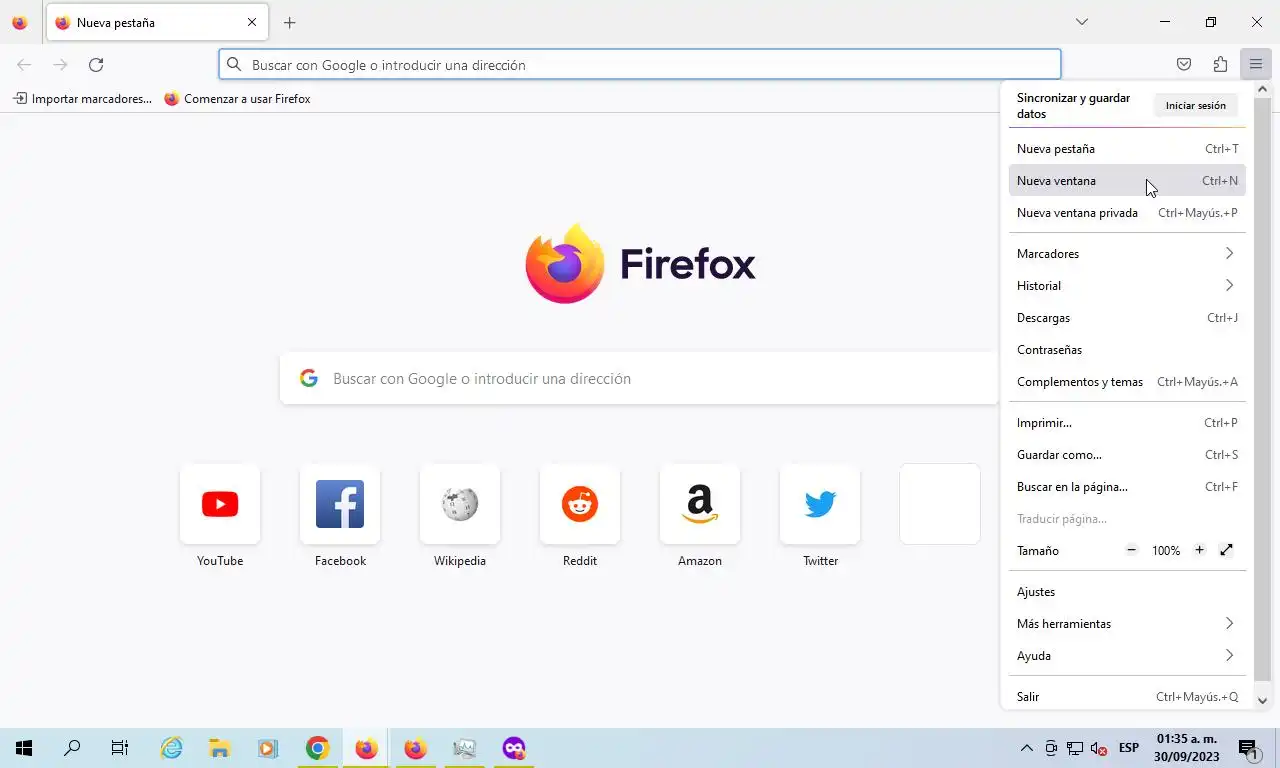Focus the address bar
This screenshot has width=1280, height=768.
pyautogui.click(x=640, y=65)
